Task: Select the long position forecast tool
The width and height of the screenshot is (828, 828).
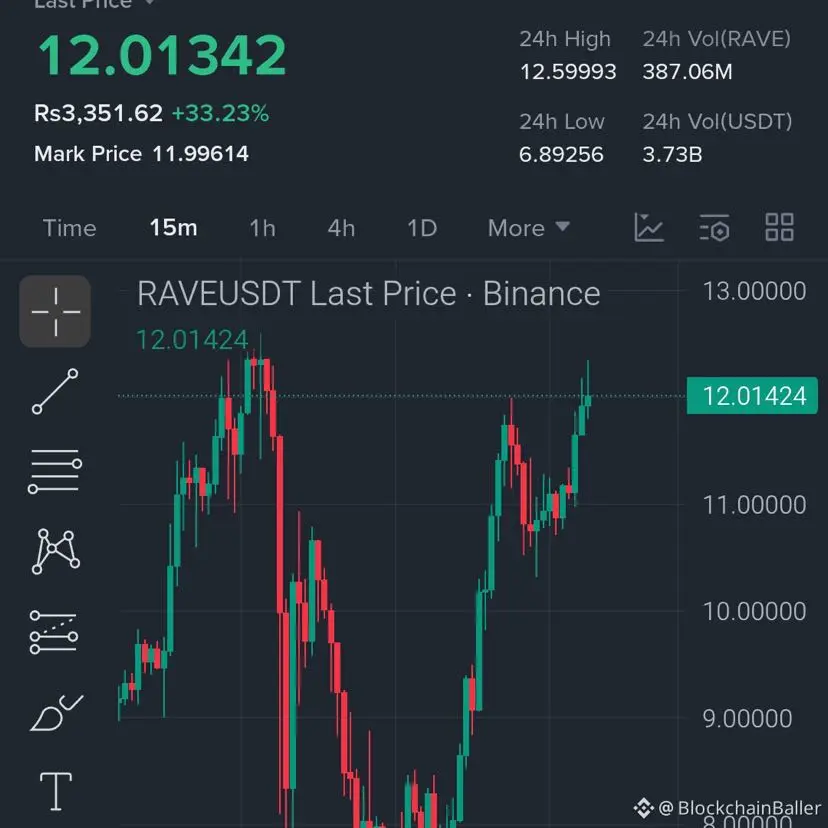Action: 54,632
